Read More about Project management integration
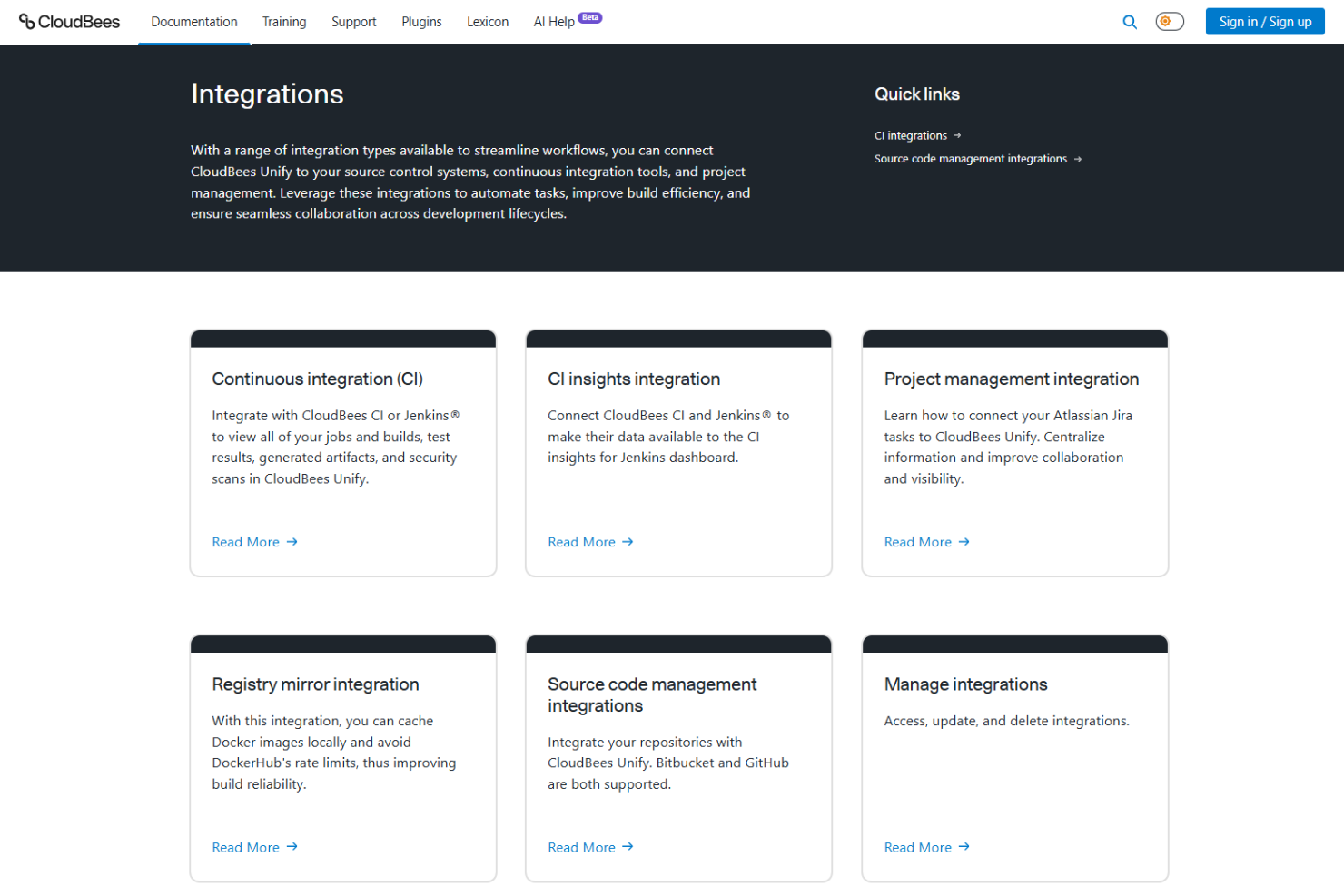 (x=917, y=541)
